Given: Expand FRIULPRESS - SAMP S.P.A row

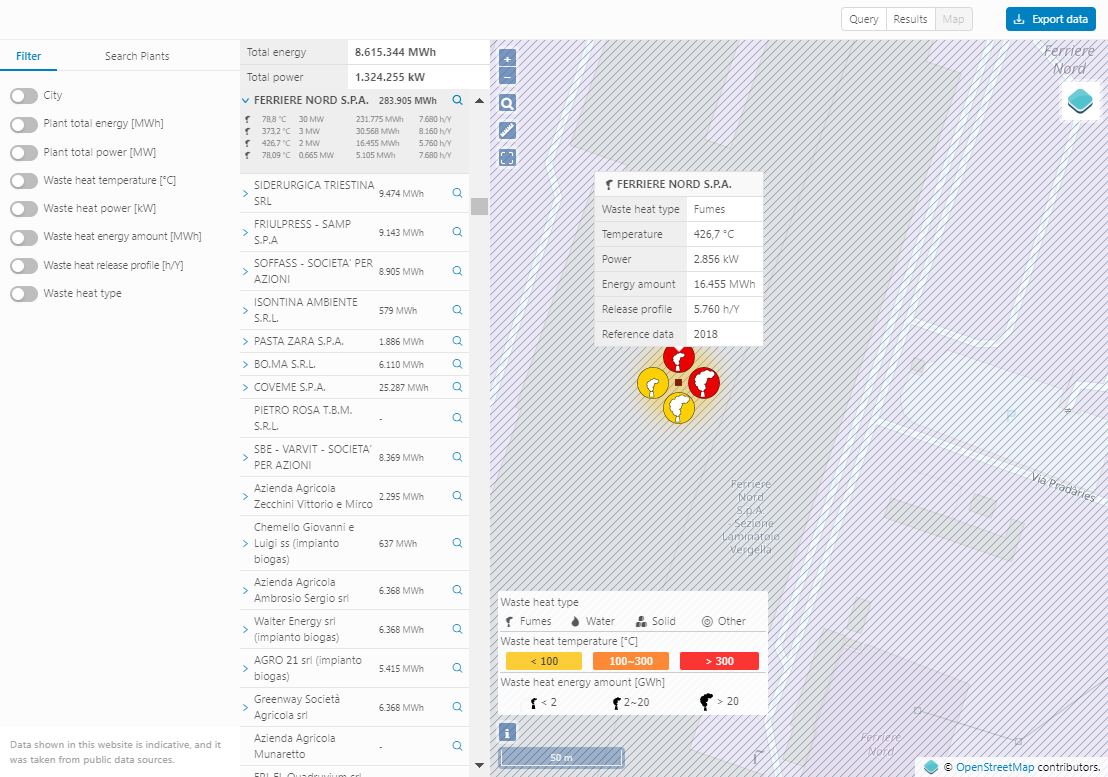Looking at the screenshot, I should point(246,232).
